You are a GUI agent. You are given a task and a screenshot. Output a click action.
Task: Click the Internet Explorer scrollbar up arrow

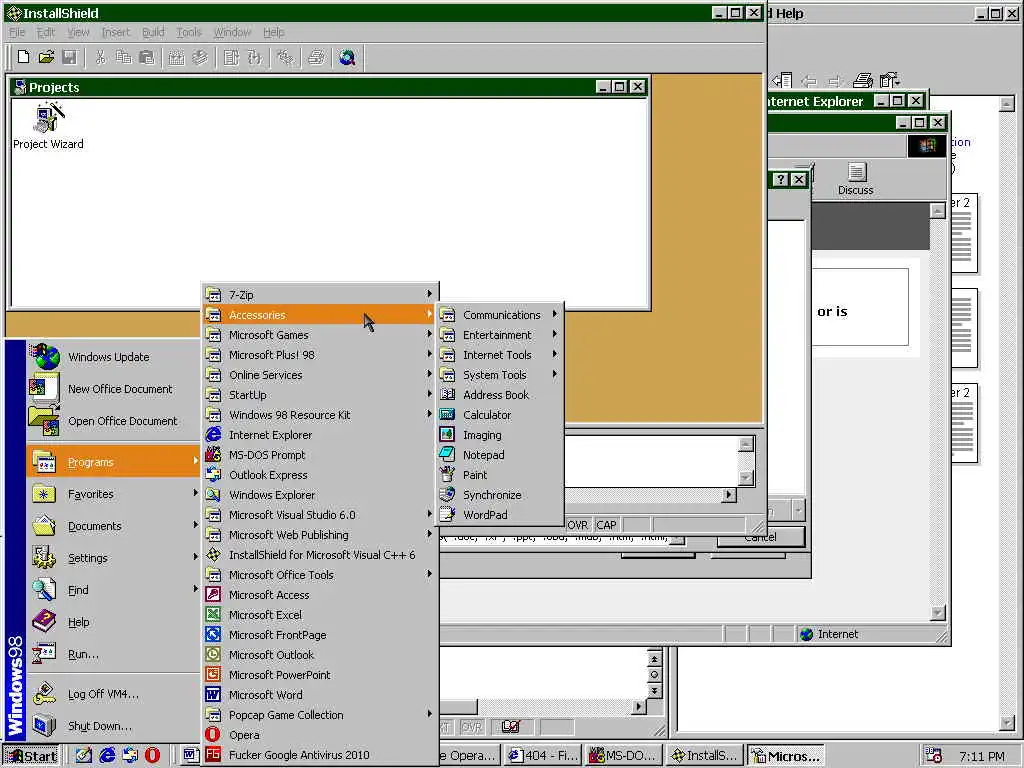coord(937,210)
